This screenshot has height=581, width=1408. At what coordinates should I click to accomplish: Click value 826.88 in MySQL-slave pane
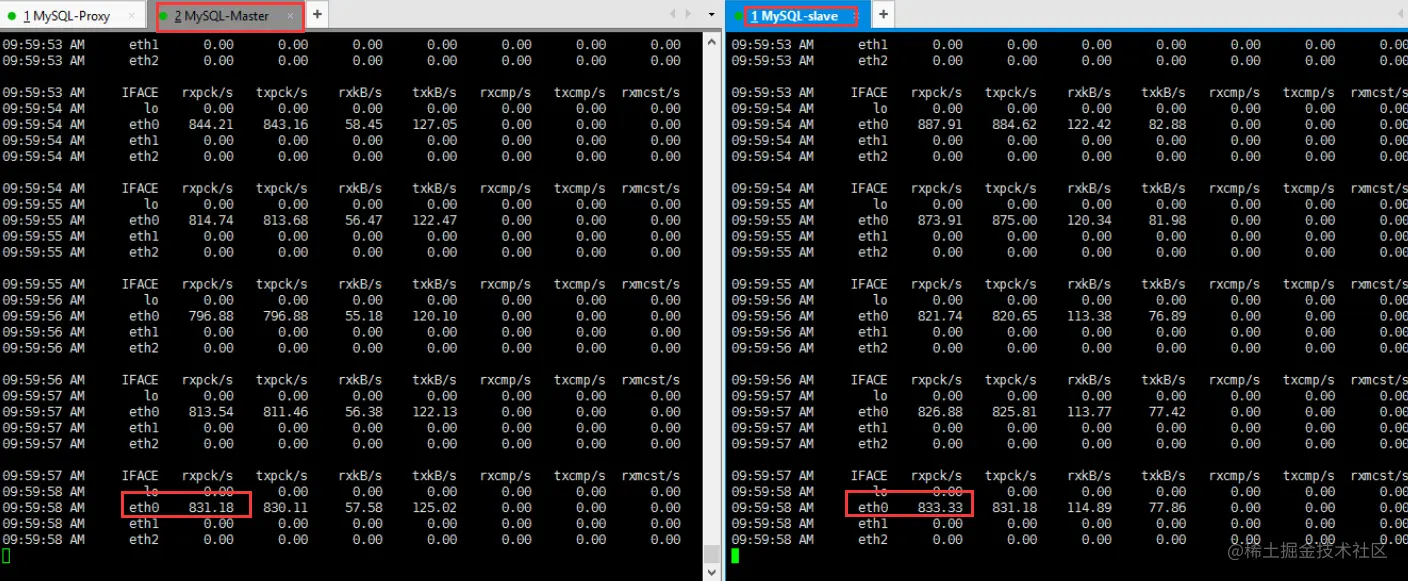point(940,412)
